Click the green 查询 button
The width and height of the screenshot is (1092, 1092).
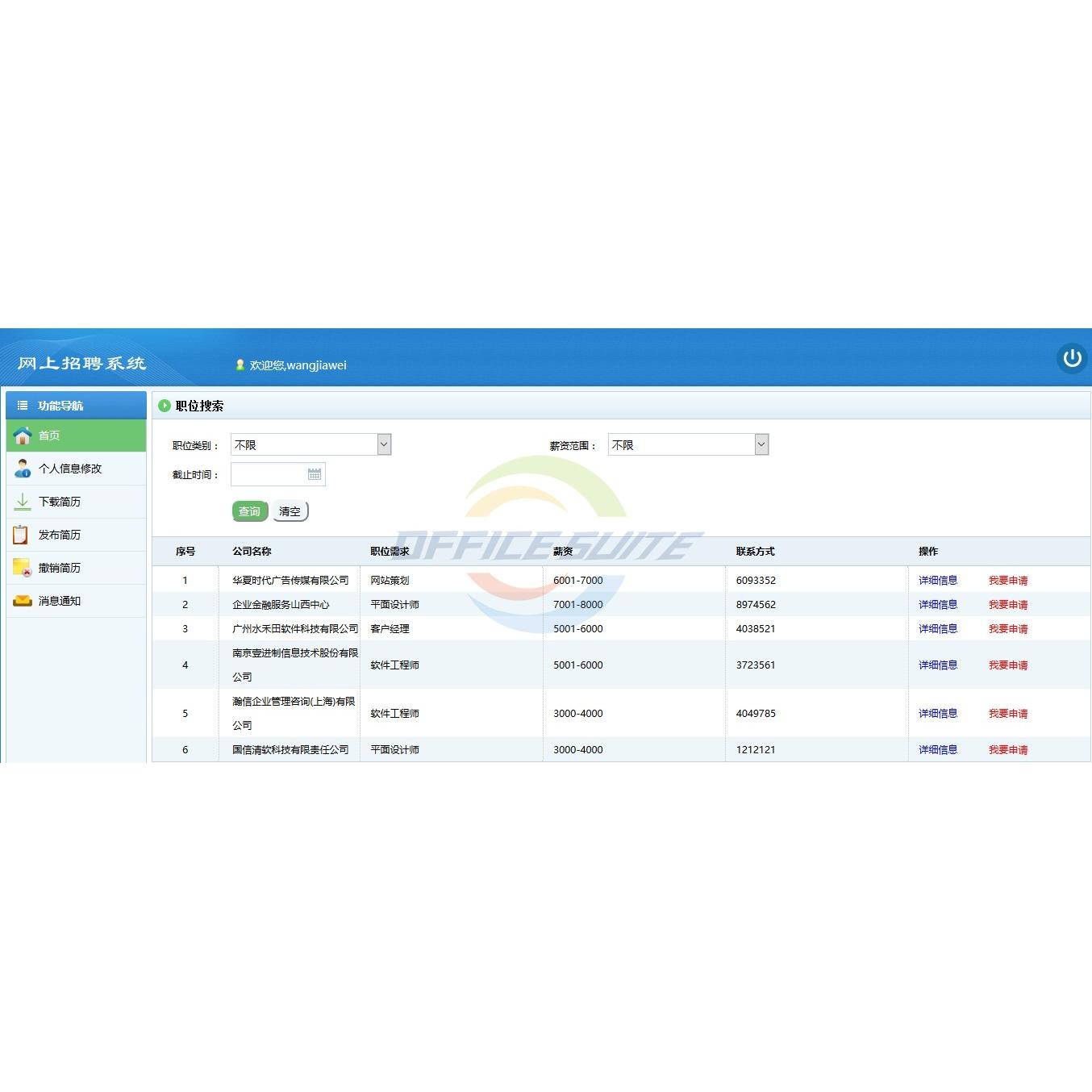coord(250,511)
